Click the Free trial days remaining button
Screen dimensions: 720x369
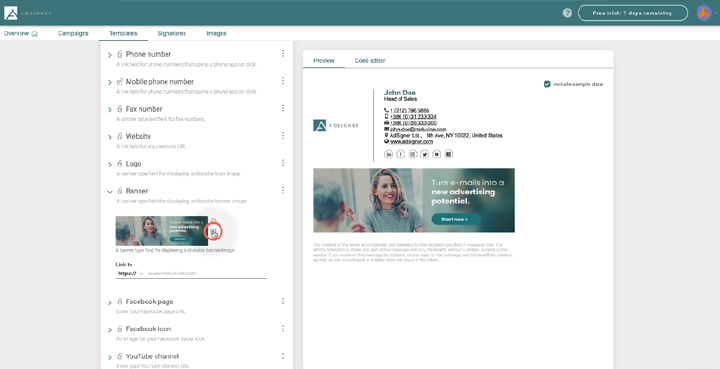[x=632, y=13]
